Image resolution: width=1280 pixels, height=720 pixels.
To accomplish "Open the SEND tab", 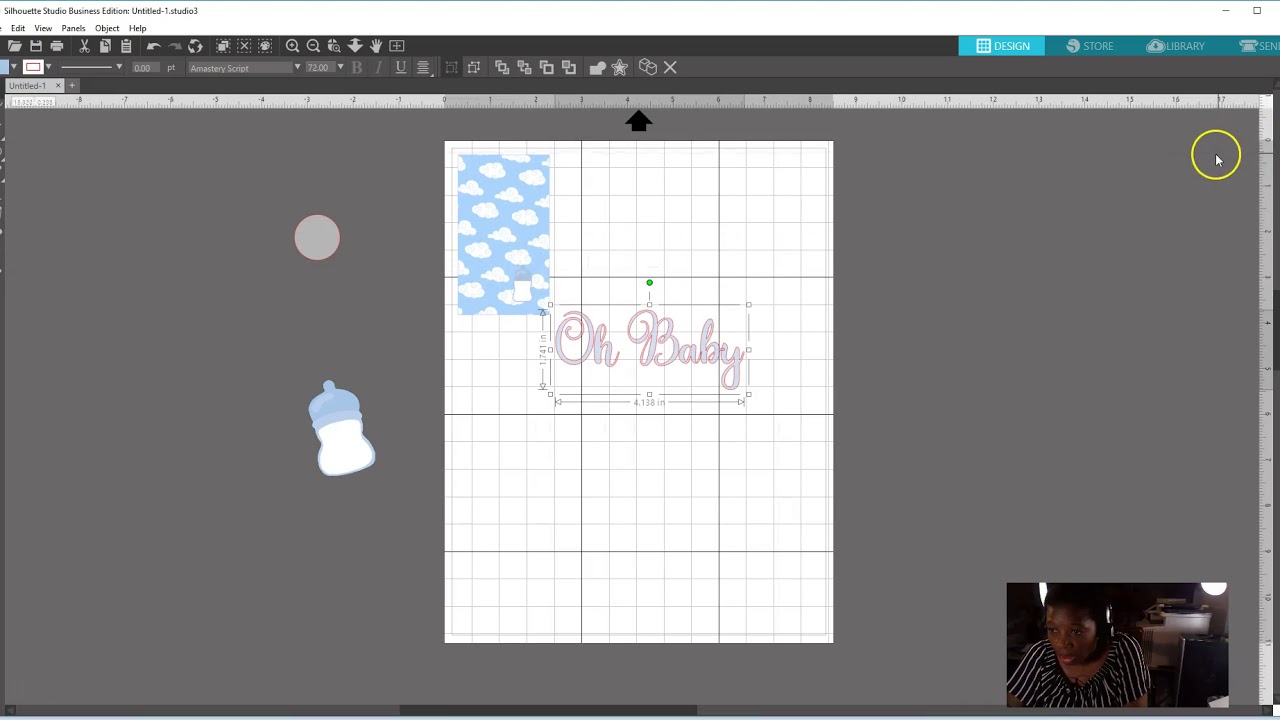I will point(1258,46).
